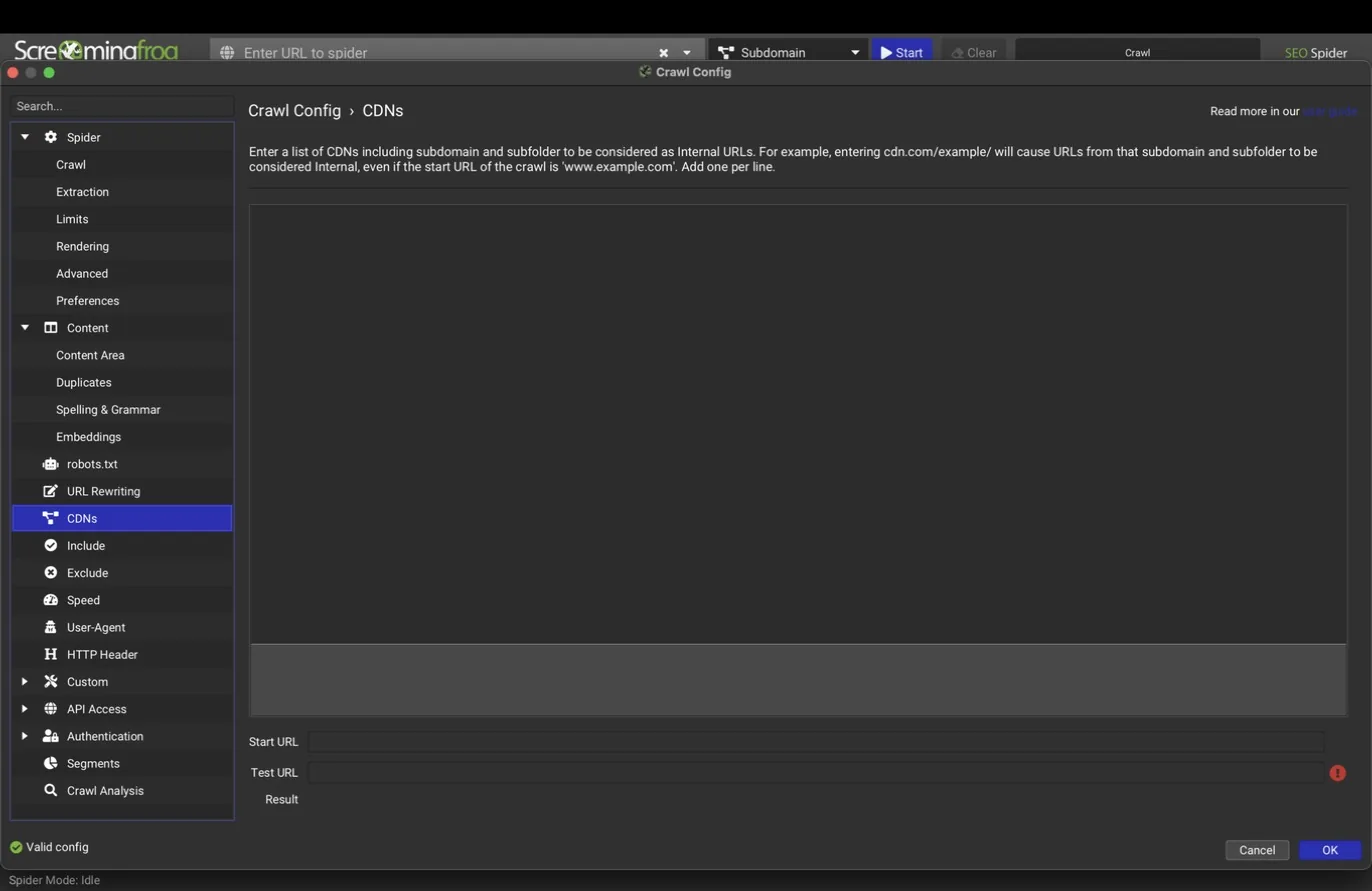Select Spelling & Grammar settings
Screen dimensions: 1372x891
point(108,409)
